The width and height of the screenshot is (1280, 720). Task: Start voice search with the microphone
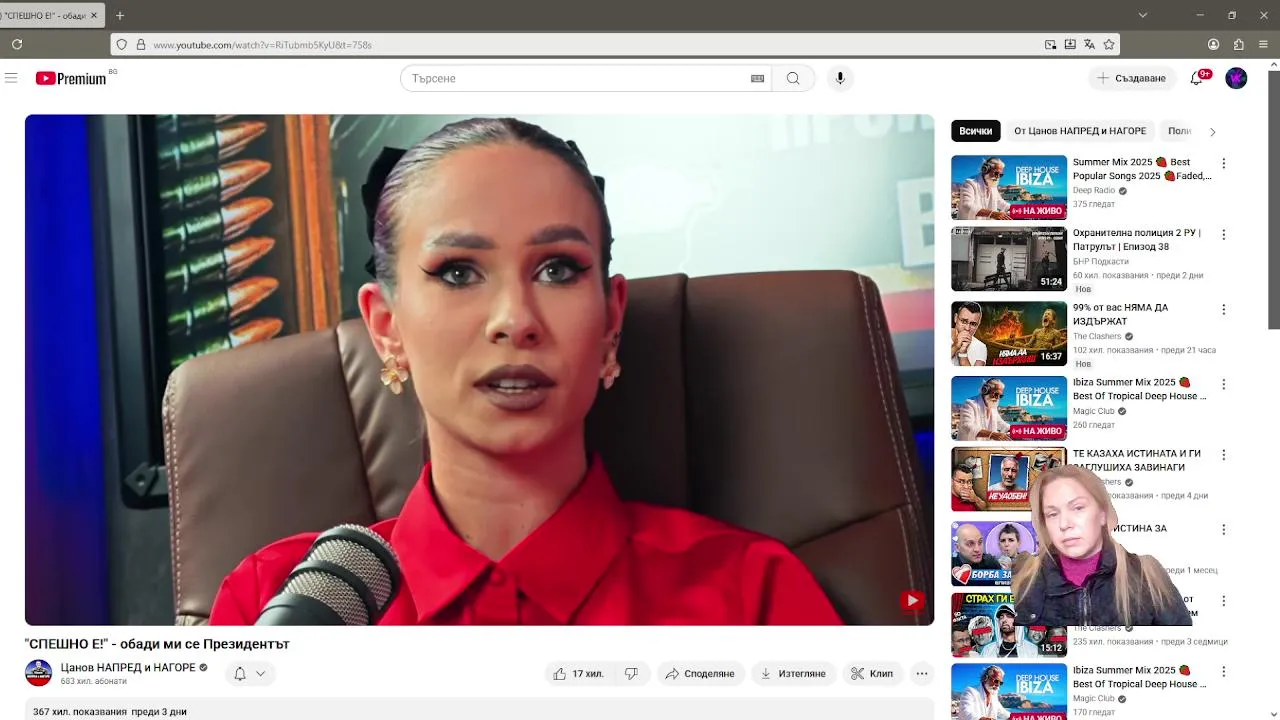point(840,78)
